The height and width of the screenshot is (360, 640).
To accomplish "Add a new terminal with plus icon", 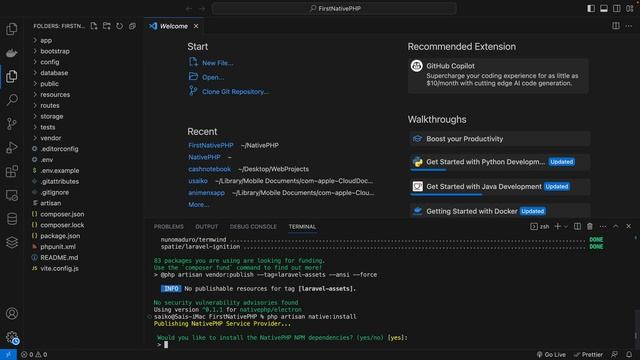I will [557, 226].
